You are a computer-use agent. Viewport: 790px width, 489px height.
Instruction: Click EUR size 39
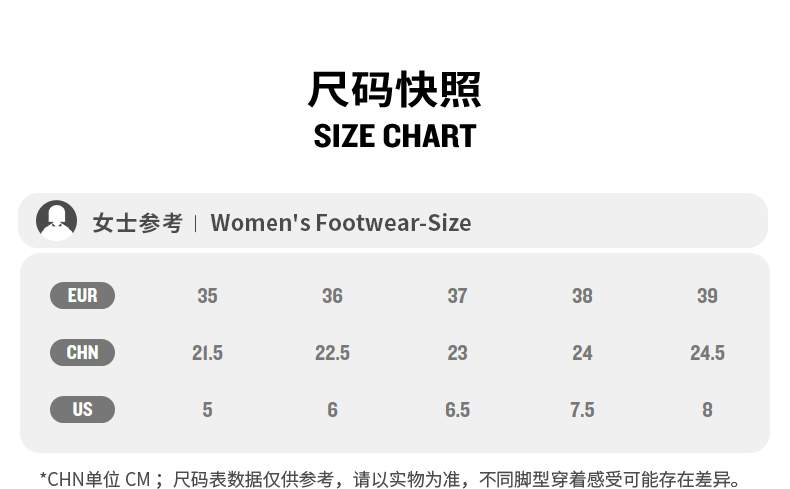click(707, 296)
